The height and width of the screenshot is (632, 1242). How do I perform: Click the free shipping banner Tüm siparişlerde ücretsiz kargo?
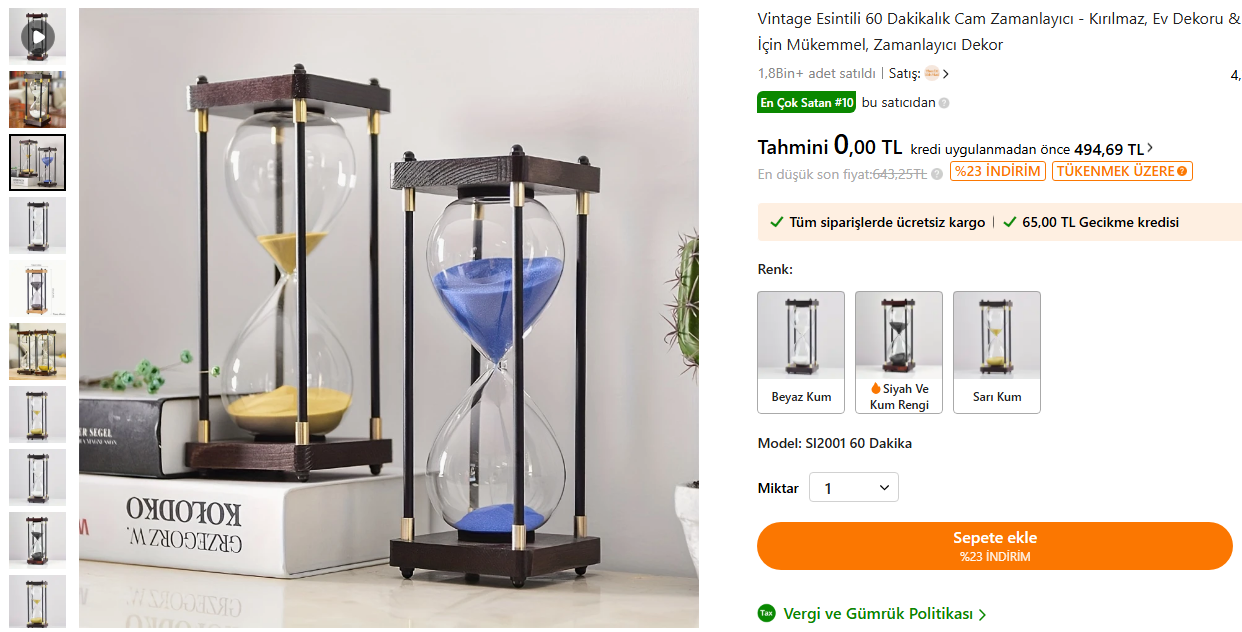point(877,223)
